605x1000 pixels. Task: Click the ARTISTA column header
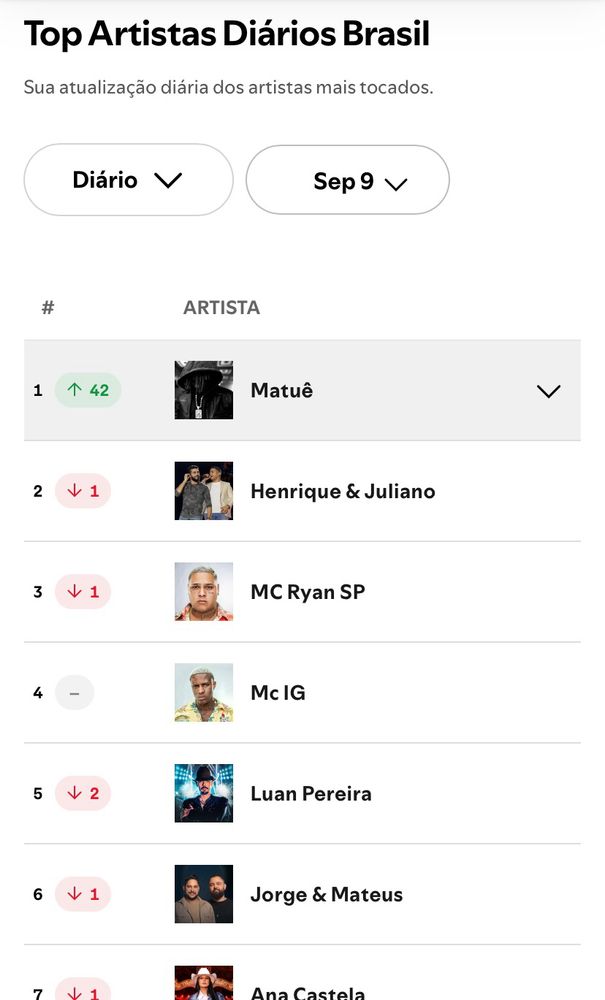[x=221, y=307]
